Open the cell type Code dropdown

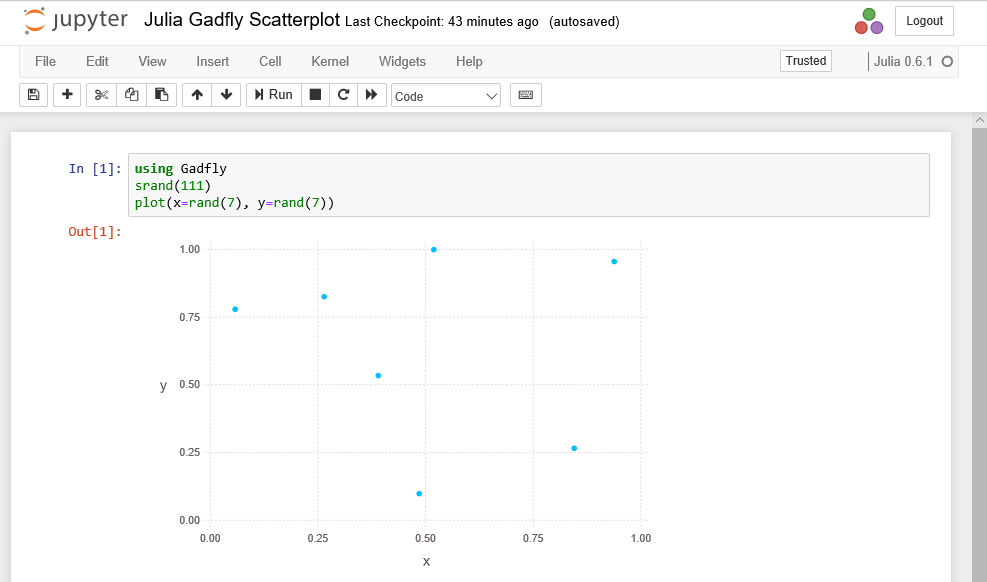pyautogui.click(x=446, y=96)
